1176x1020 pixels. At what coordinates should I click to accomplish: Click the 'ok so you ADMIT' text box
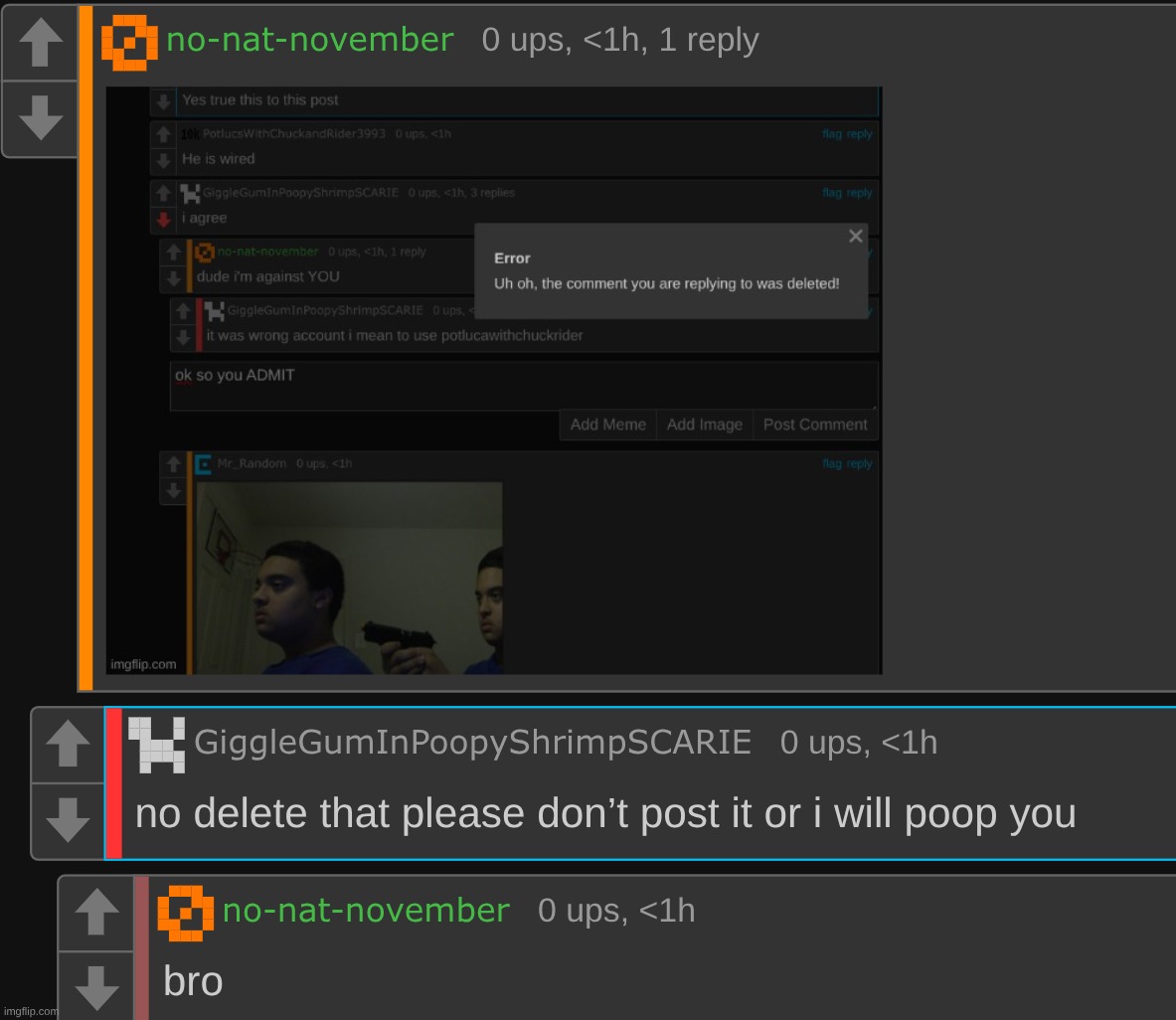(524, 387)
